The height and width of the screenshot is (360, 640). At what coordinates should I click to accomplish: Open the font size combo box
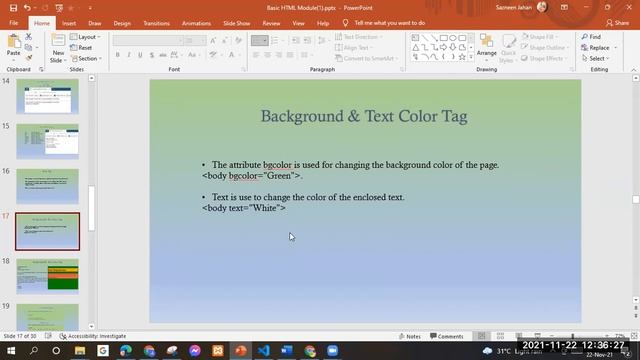pyautogui.click(x=195, y=40)
